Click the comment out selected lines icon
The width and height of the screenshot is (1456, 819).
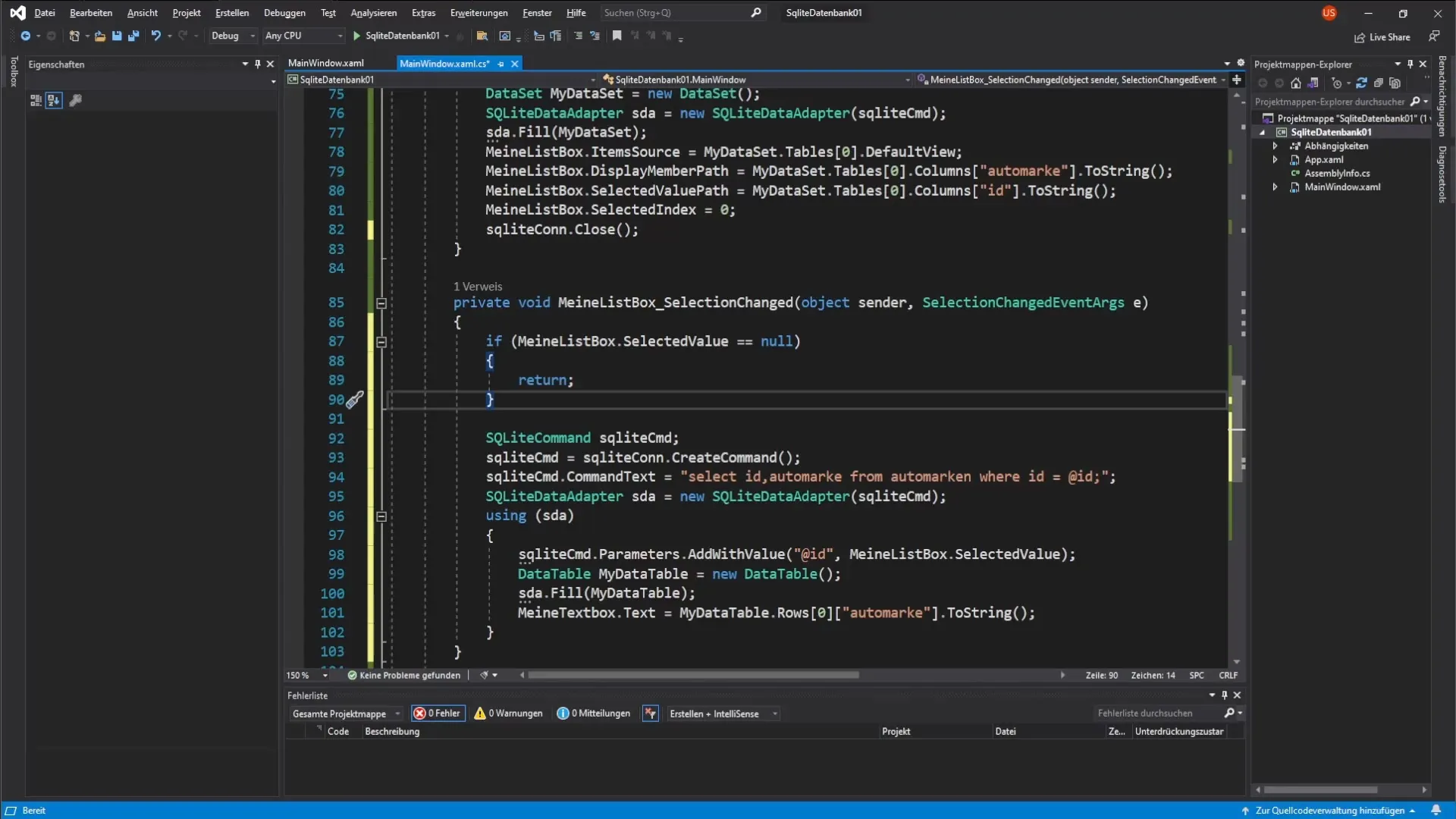click(578, 36)
